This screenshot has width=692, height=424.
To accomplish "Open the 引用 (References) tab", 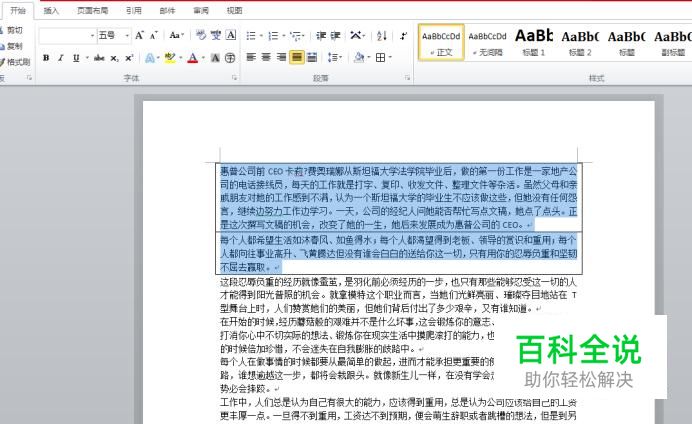I will 133,10.
